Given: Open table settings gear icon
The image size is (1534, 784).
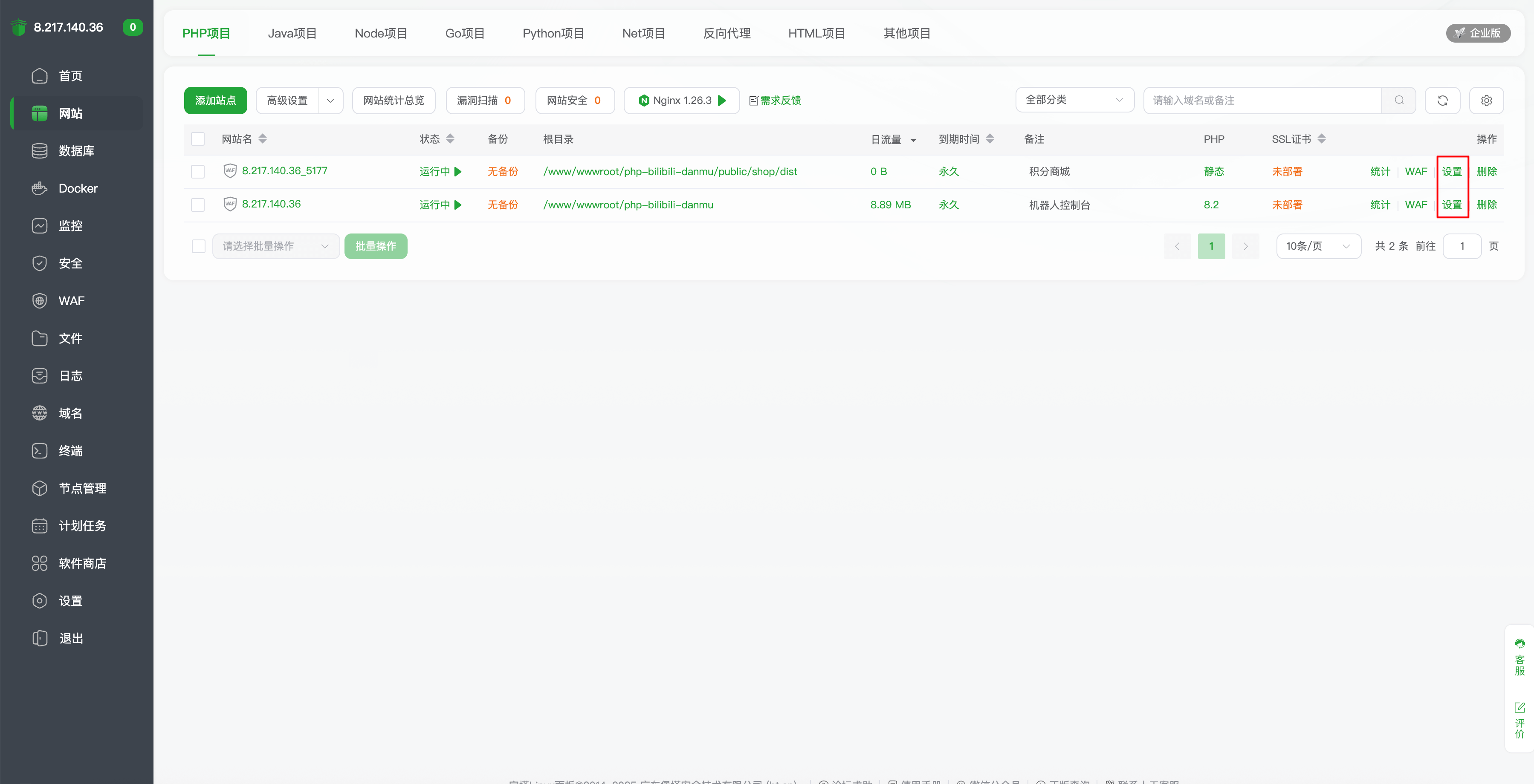Looking at the screenshot, I should pos(1486,100).
